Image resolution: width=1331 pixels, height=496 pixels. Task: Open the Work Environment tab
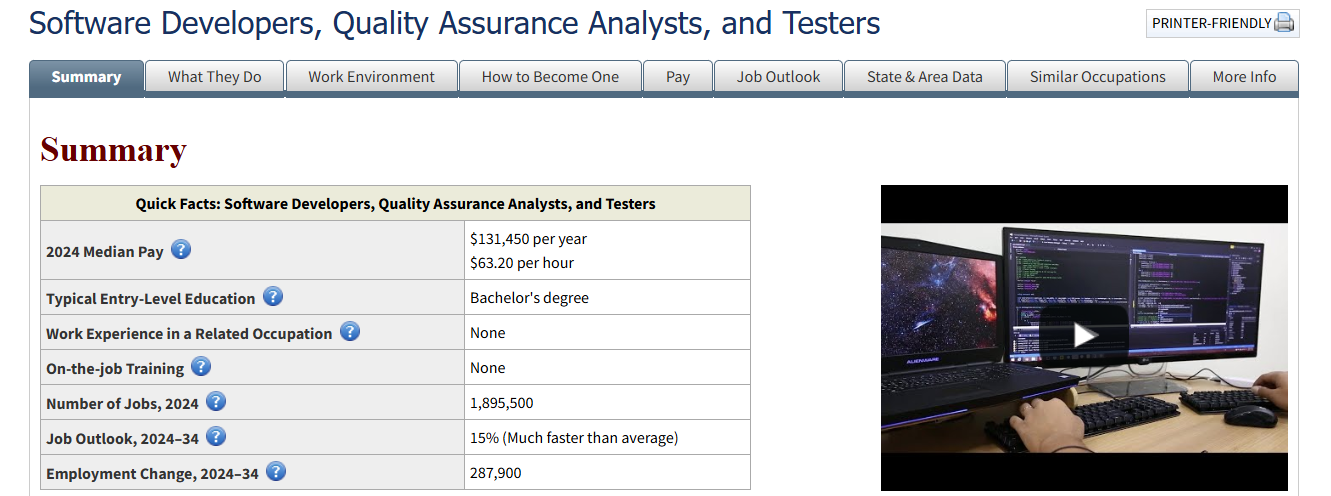click(371, 77)
